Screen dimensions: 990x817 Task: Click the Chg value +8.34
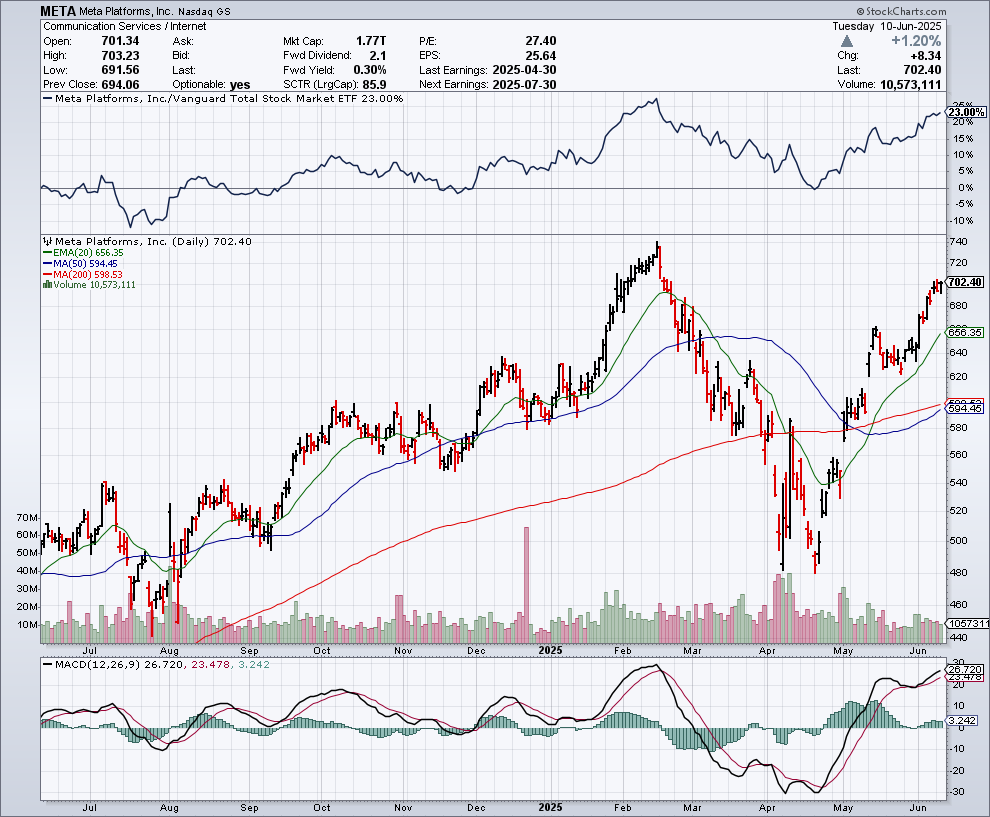[x=926, y=56]
